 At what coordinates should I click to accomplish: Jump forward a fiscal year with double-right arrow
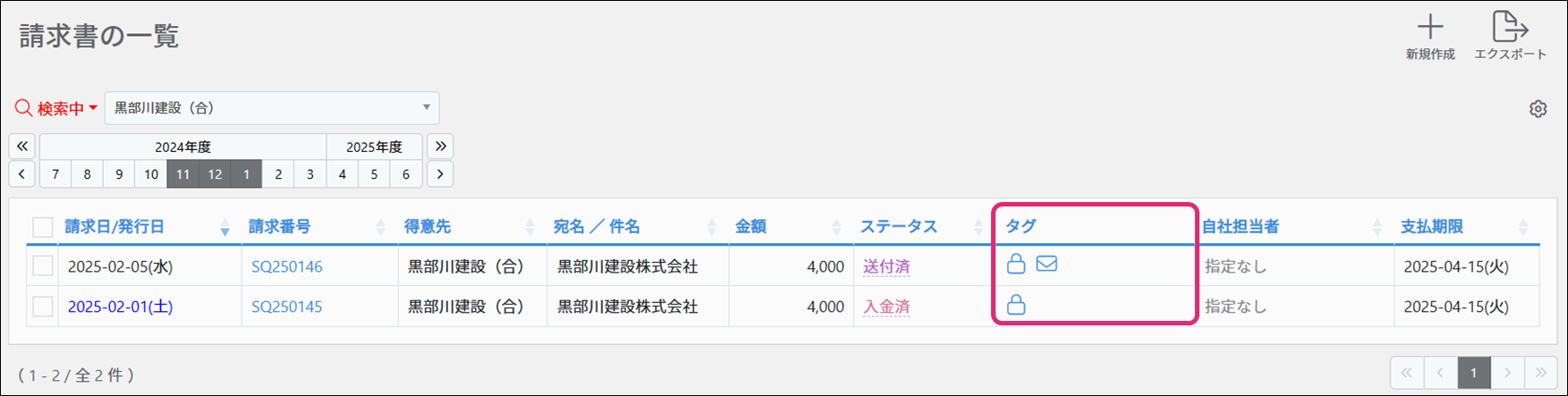pyautogui.click(x=440, y=146)
